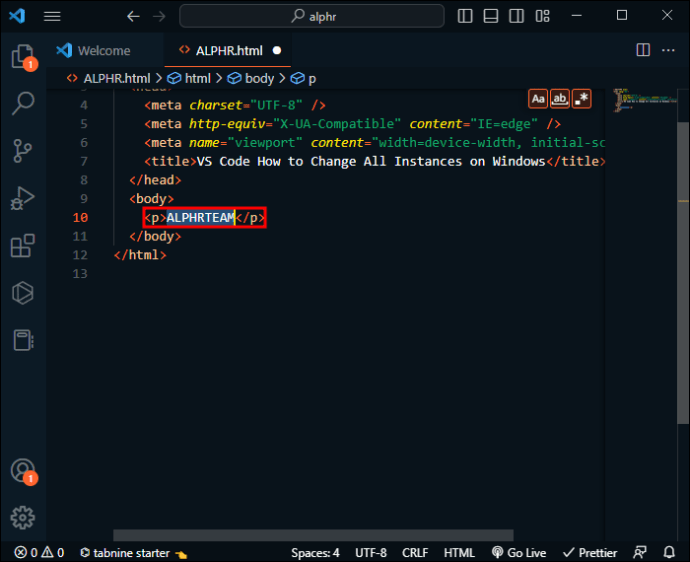This screenshot has width=690, height=562.
Task: Open the Extensions view
Action: [x=22, y=246]
